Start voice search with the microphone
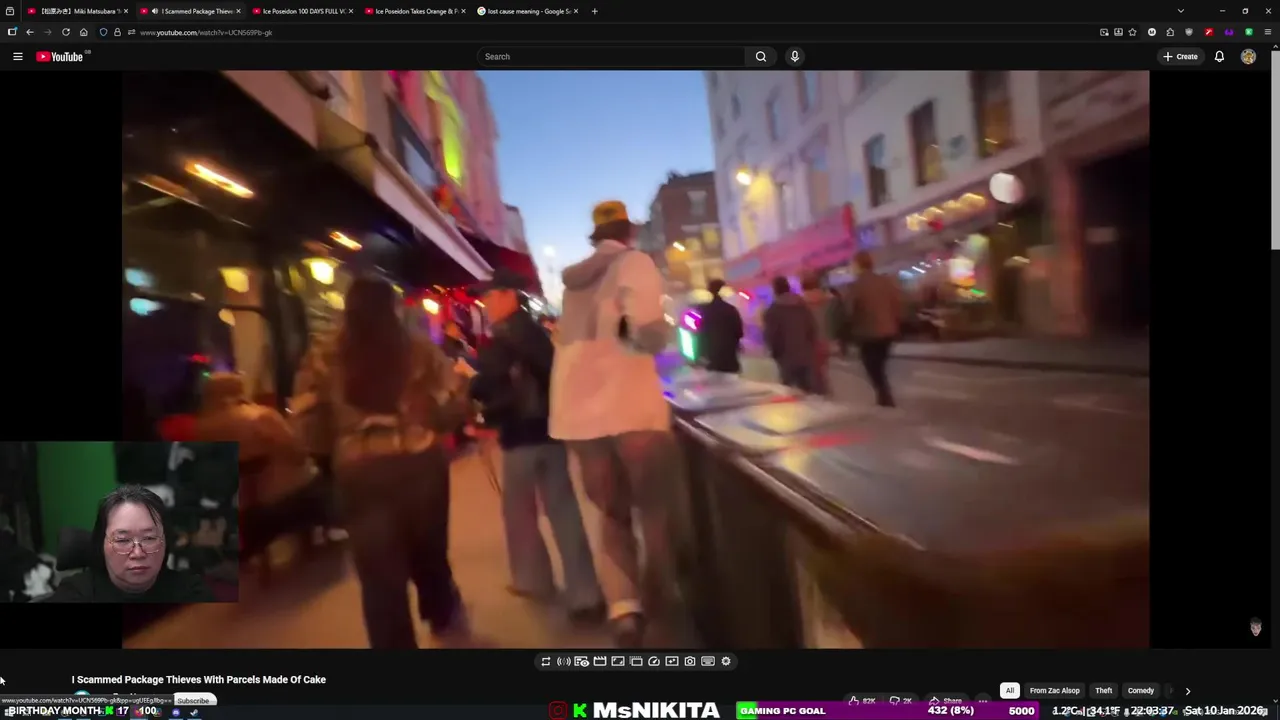This screenshot has width=1280, height=720. 795,57
